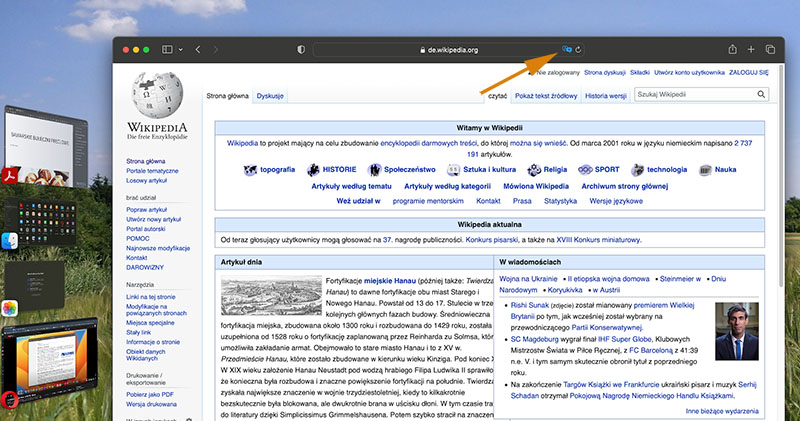Click Pobierz jako PDF link

(150, 394)
